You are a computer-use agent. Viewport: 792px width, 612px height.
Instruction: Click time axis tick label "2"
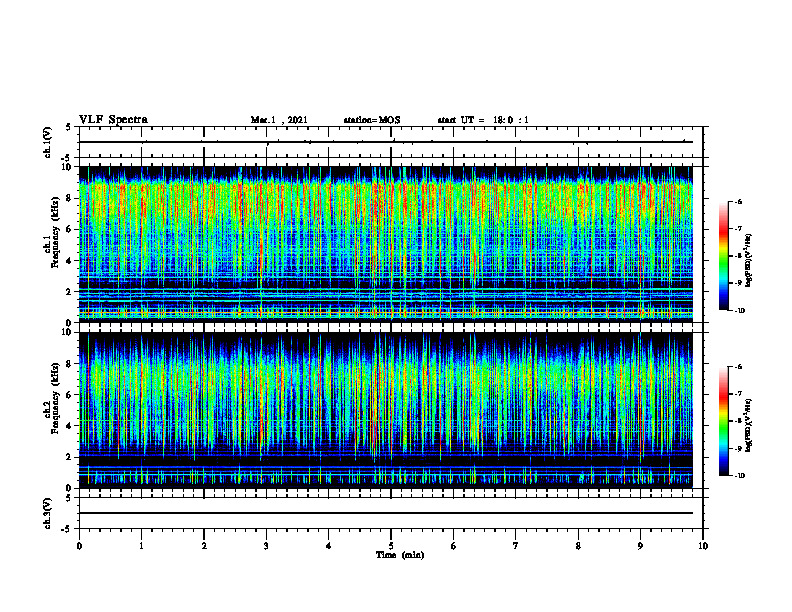pyautogui.click(x=204, y=546)
